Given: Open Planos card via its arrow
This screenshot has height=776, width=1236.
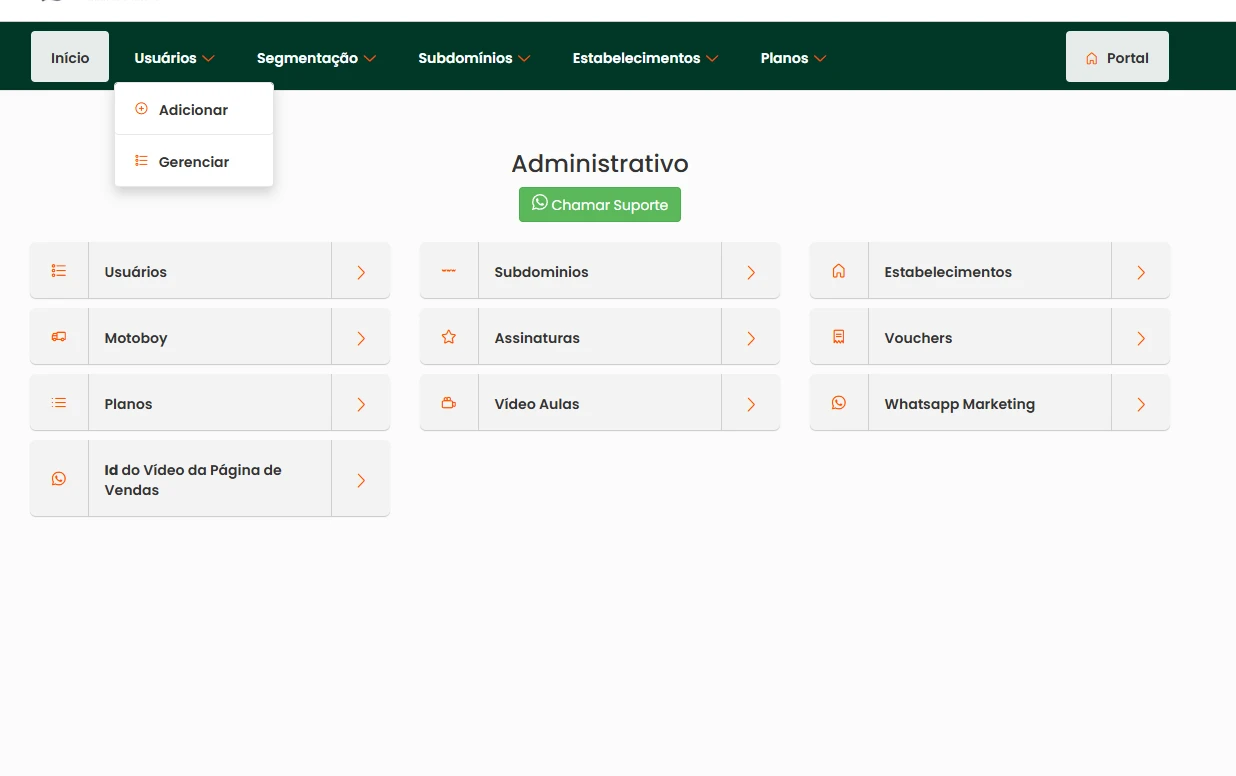Looking at the screenshot, I should point(361,404).
